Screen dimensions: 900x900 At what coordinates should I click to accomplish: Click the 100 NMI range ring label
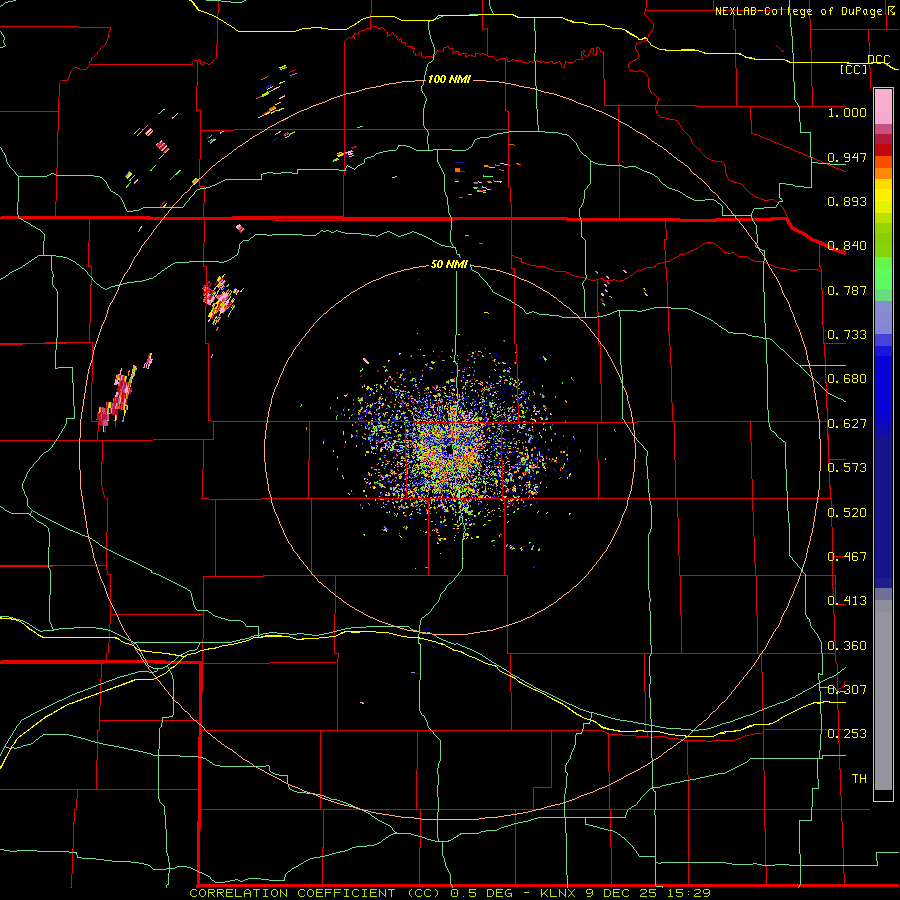pos(449,79)
